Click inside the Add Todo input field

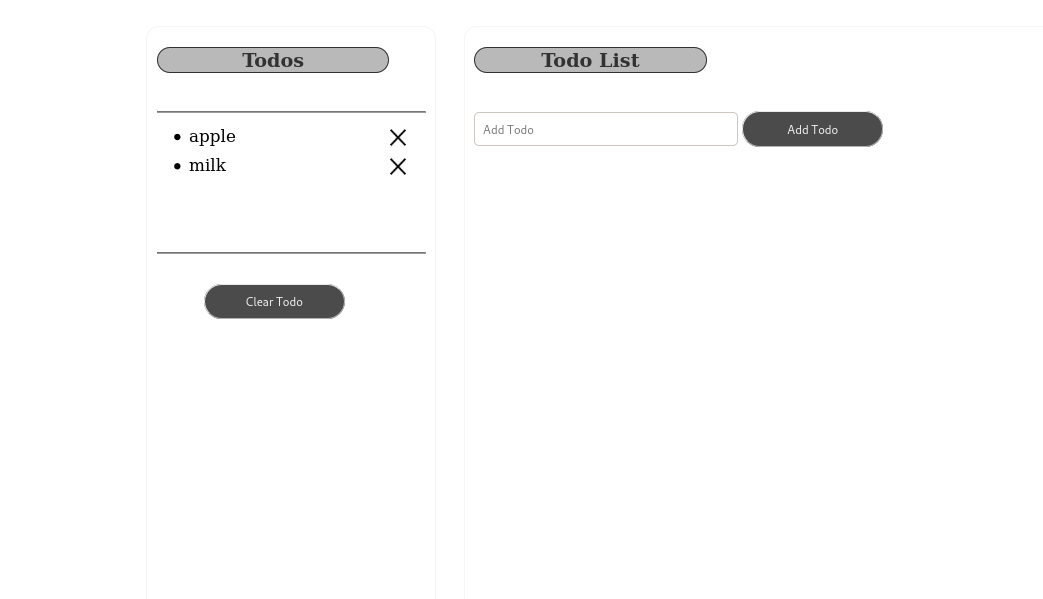[605, 129]
